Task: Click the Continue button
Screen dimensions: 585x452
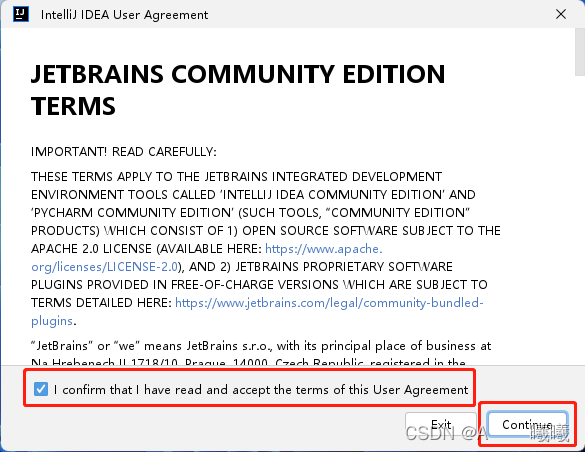Action: [x=528, y=424]
